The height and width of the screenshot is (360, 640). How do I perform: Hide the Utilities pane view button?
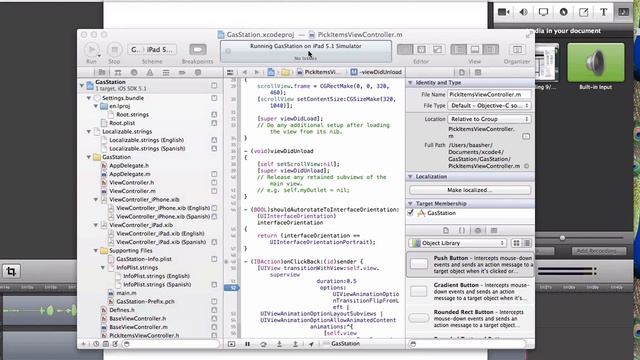[x=491, y=49]
